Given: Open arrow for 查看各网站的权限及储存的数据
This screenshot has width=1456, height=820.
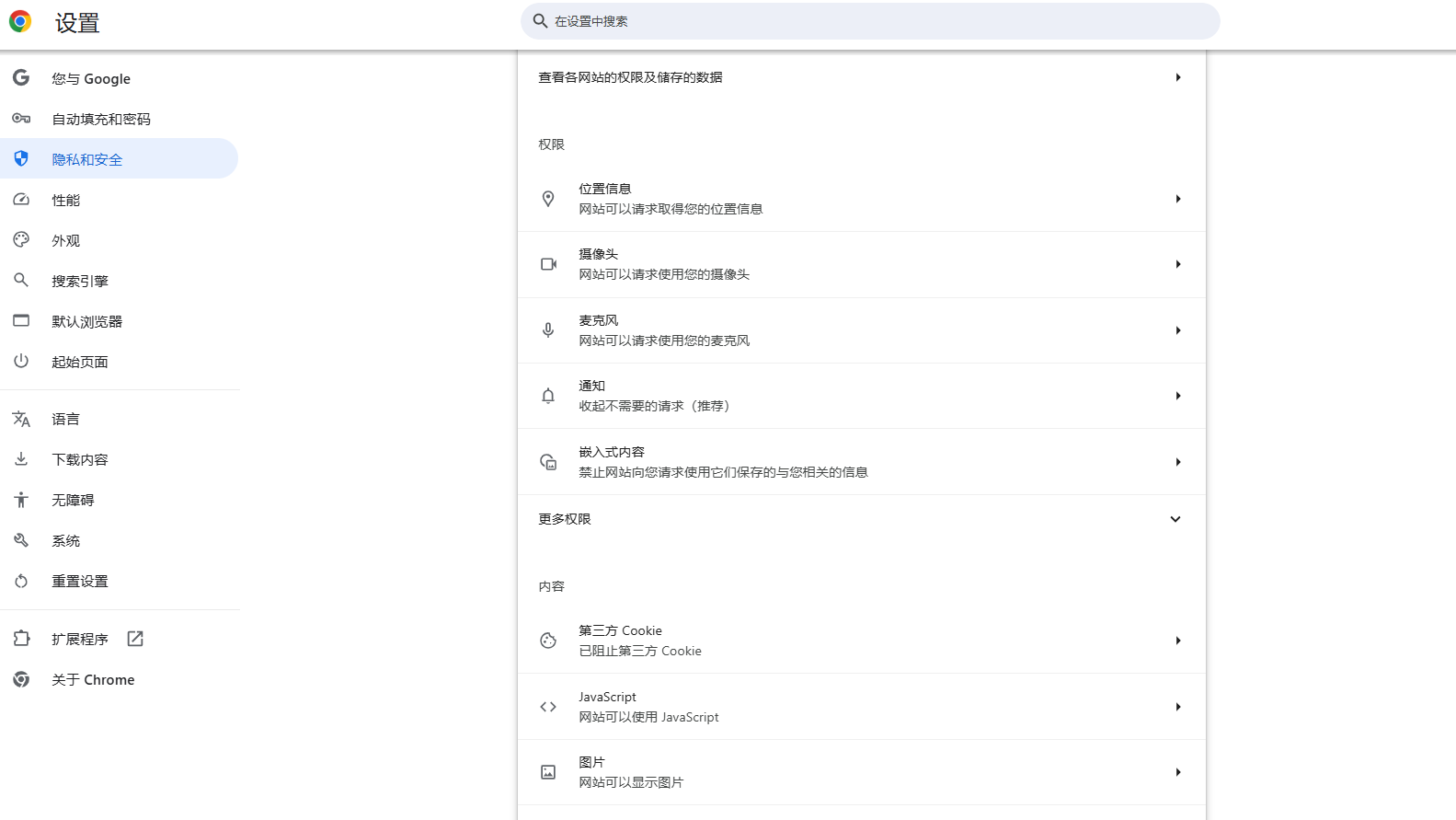Looking at the screenshot, I should click(1178, 77).
